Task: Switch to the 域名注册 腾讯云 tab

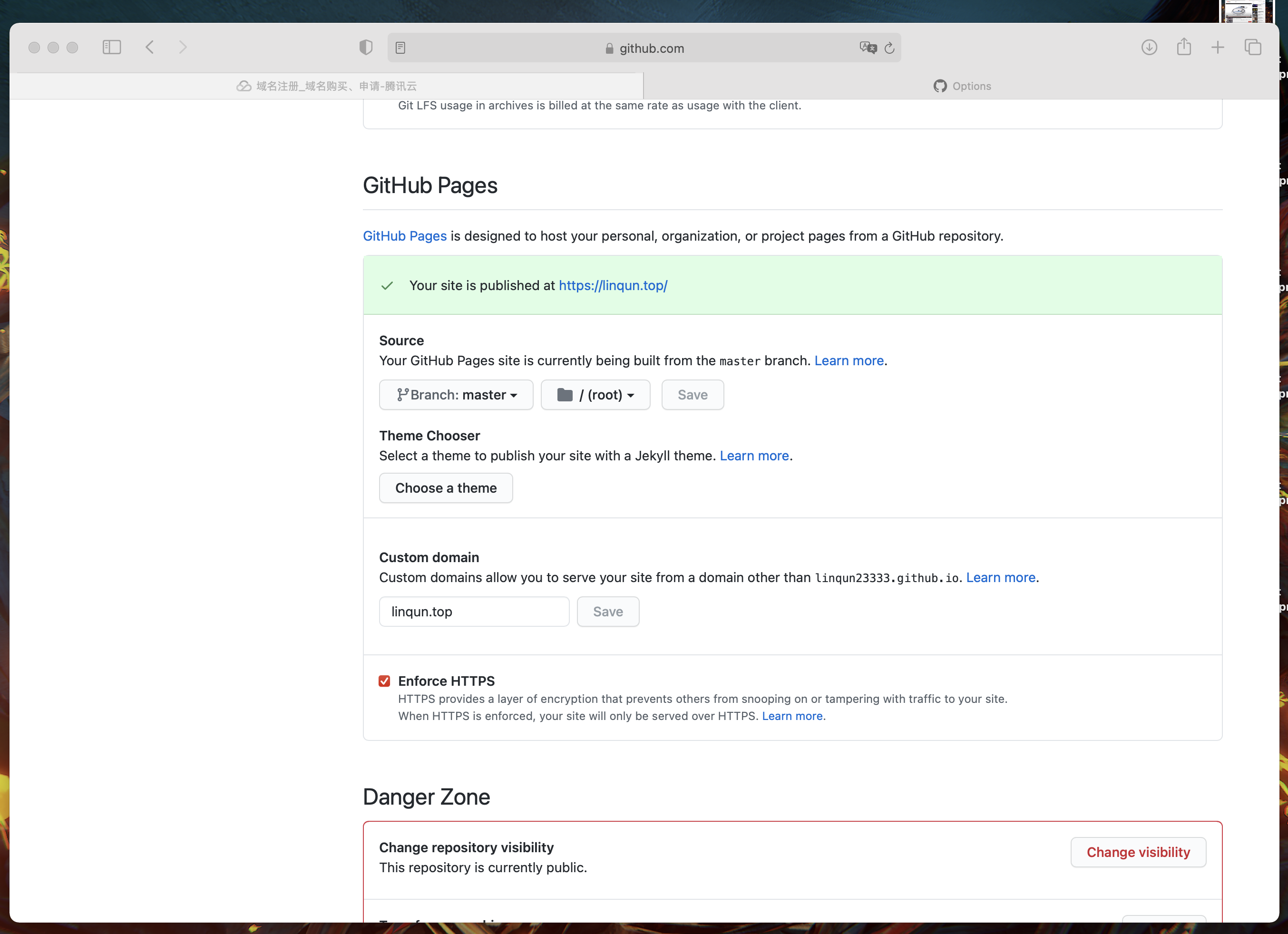Action: 327,86
